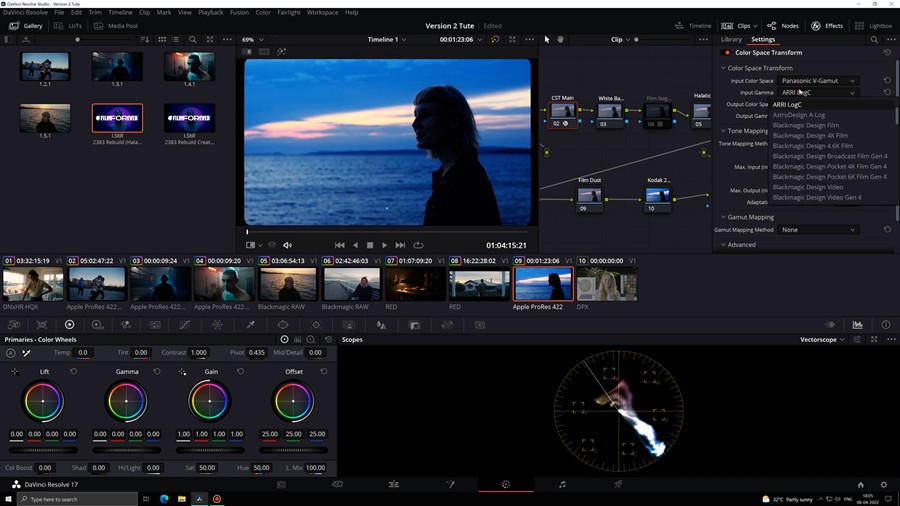Open the Project Manager home icon

tap(860, 485)
